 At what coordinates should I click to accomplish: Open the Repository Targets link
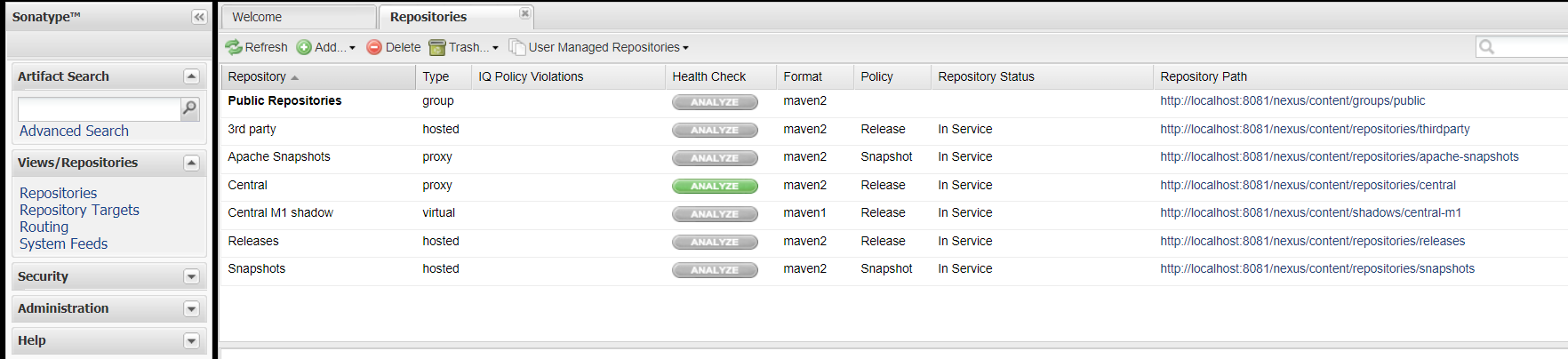pos(79,210)
